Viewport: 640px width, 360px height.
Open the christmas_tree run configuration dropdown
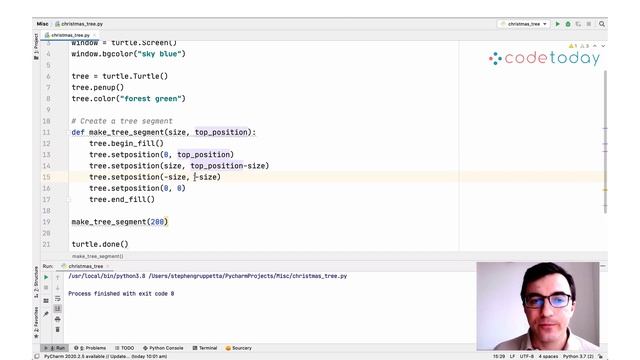524,24
